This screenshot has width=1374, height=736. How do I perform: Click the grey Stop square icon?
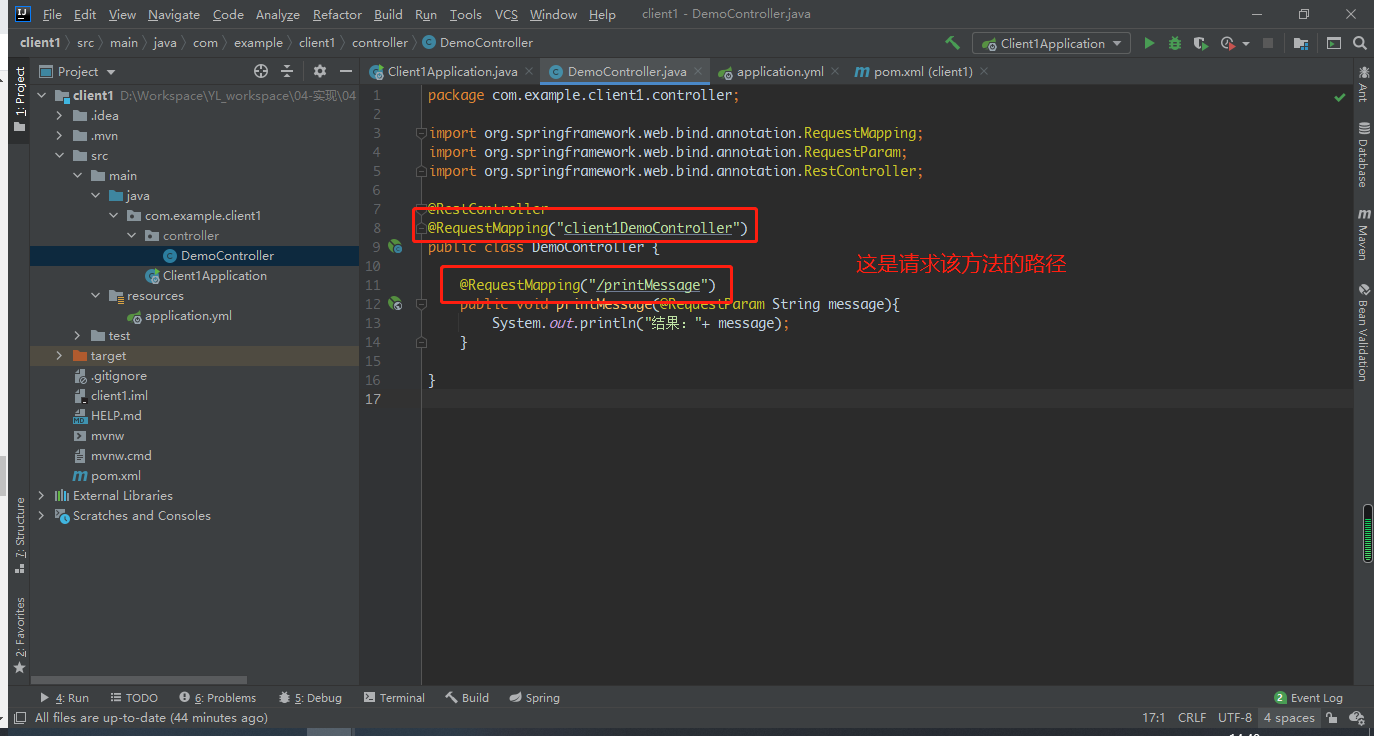(x=1268, y=43)
